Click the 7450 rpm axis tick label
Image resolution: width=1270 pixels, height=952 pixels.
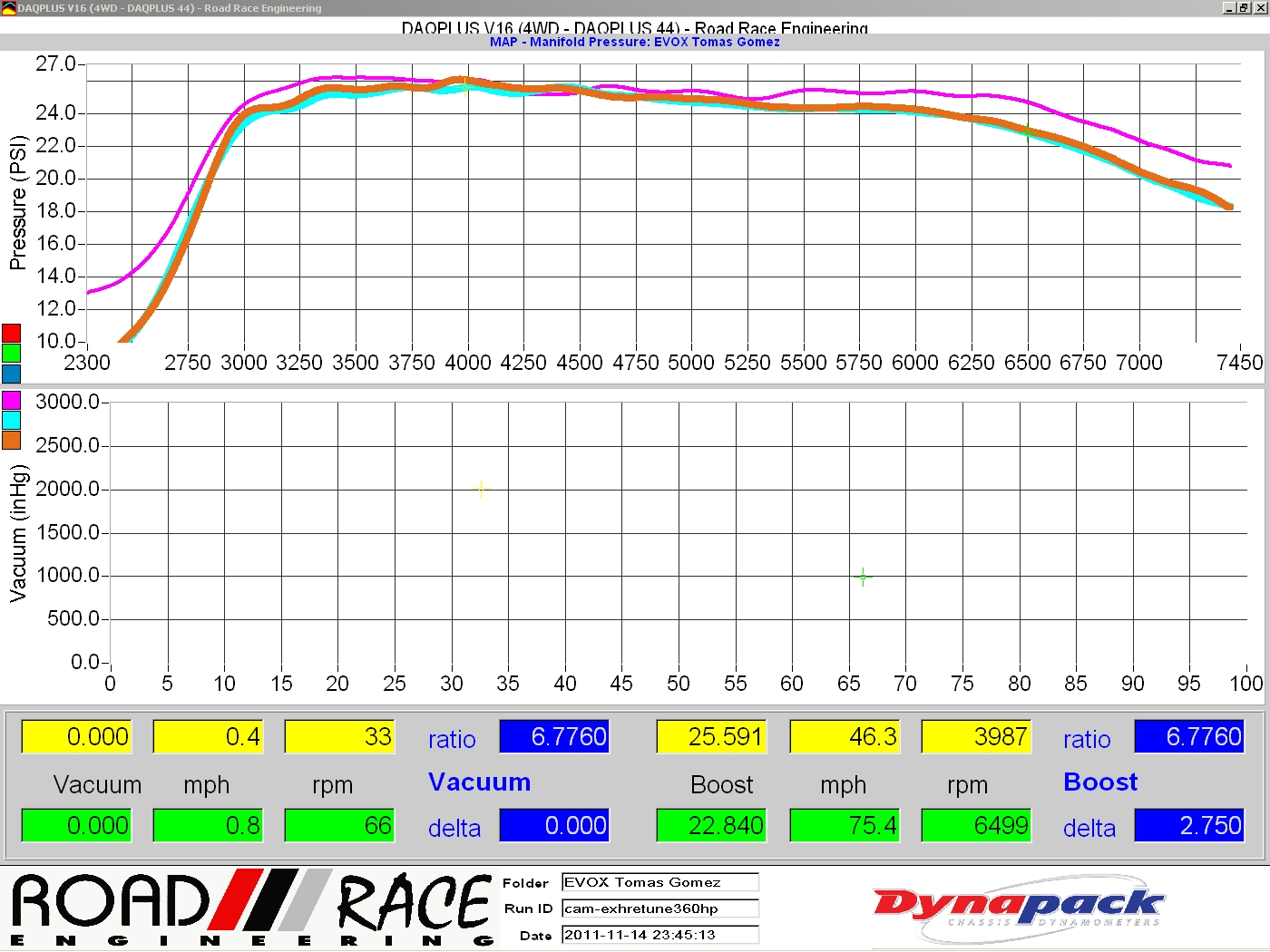click(x=1239, y=363)
